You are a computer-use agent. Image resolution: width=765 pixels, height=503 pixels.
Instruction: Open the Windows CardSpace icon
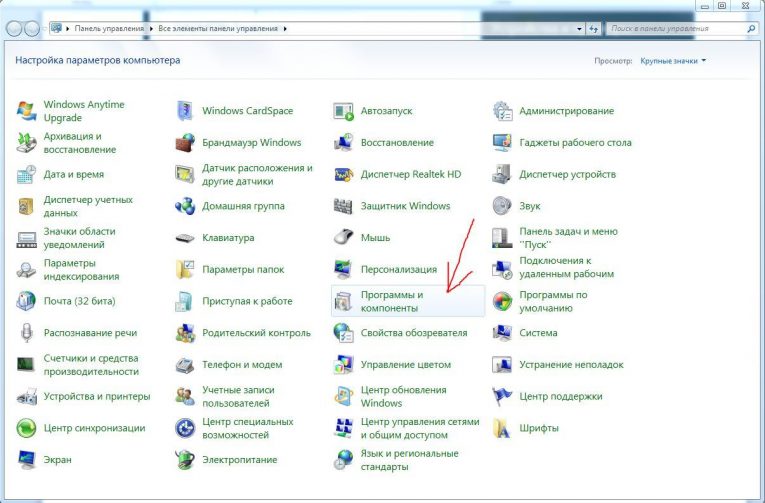(x=185, y=111)
